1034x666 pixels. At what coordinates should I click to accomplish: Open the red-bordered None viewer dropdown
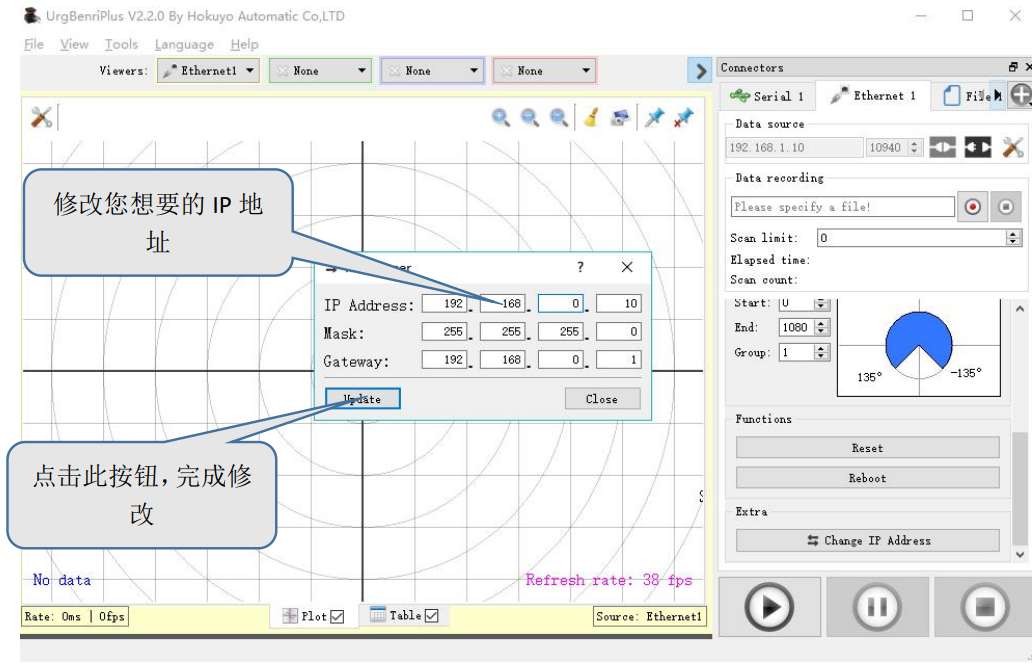544,71
